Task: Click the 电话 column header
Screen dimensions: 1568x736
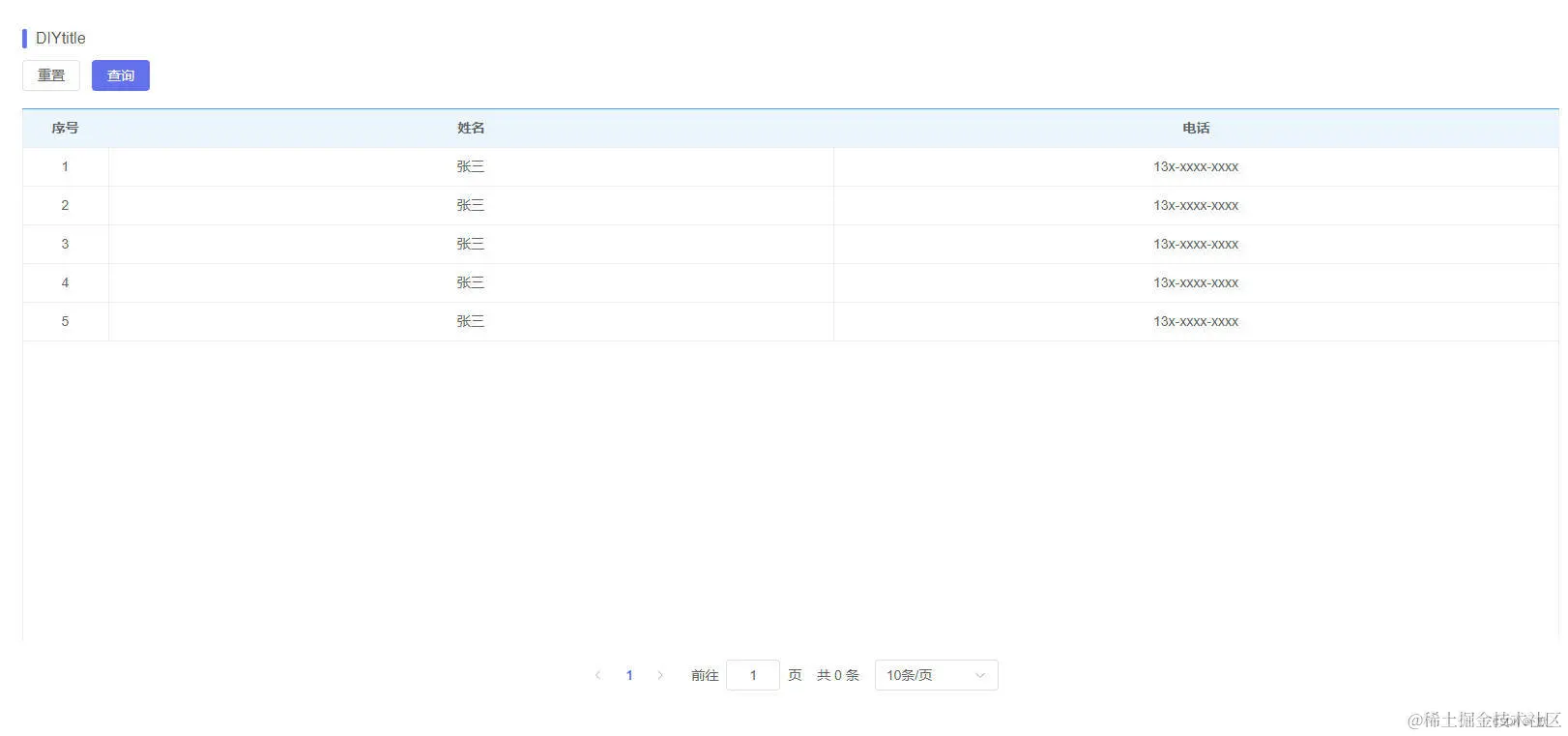Action: [1196, 128]
